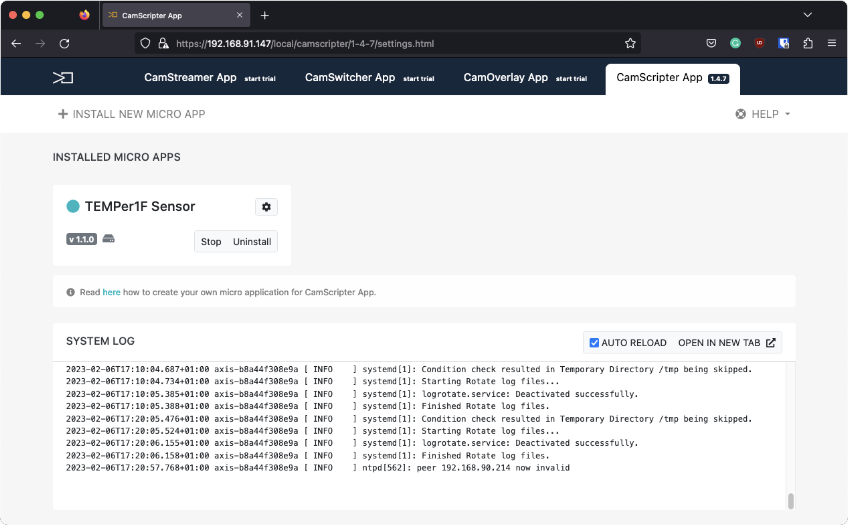Click the v1.1.0 version badge

(82, 239)
